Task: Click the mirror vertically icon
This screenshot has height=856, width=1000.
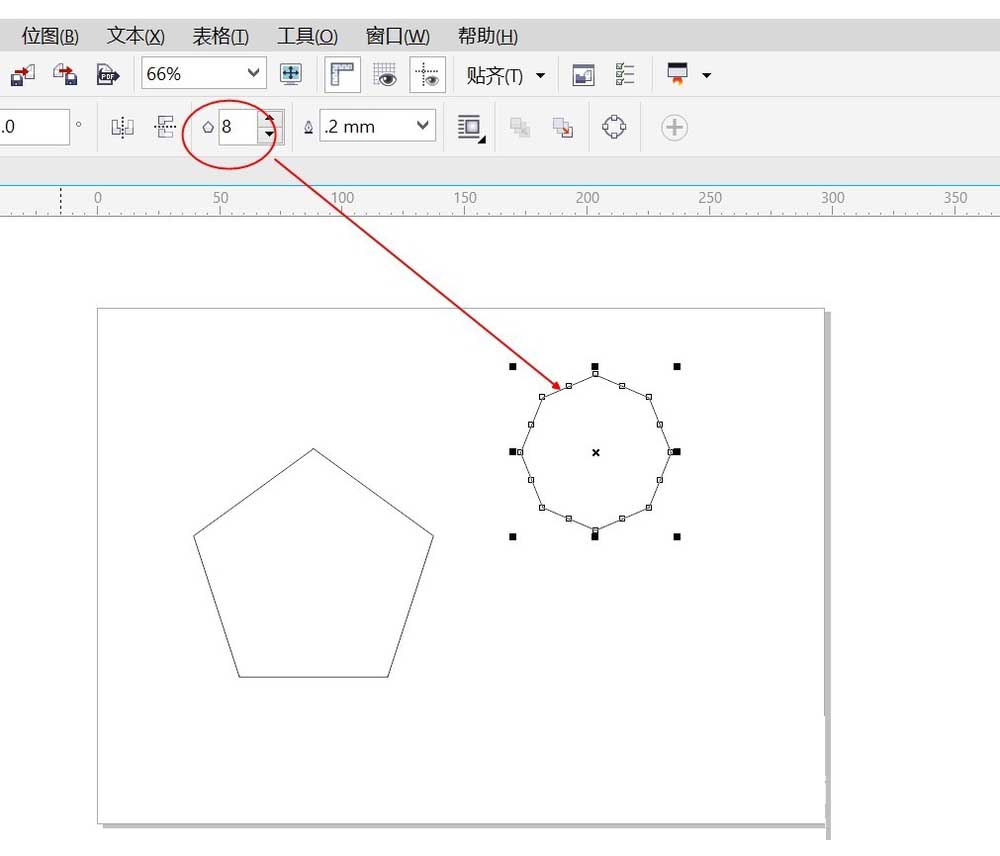Action: coord(165,126)
